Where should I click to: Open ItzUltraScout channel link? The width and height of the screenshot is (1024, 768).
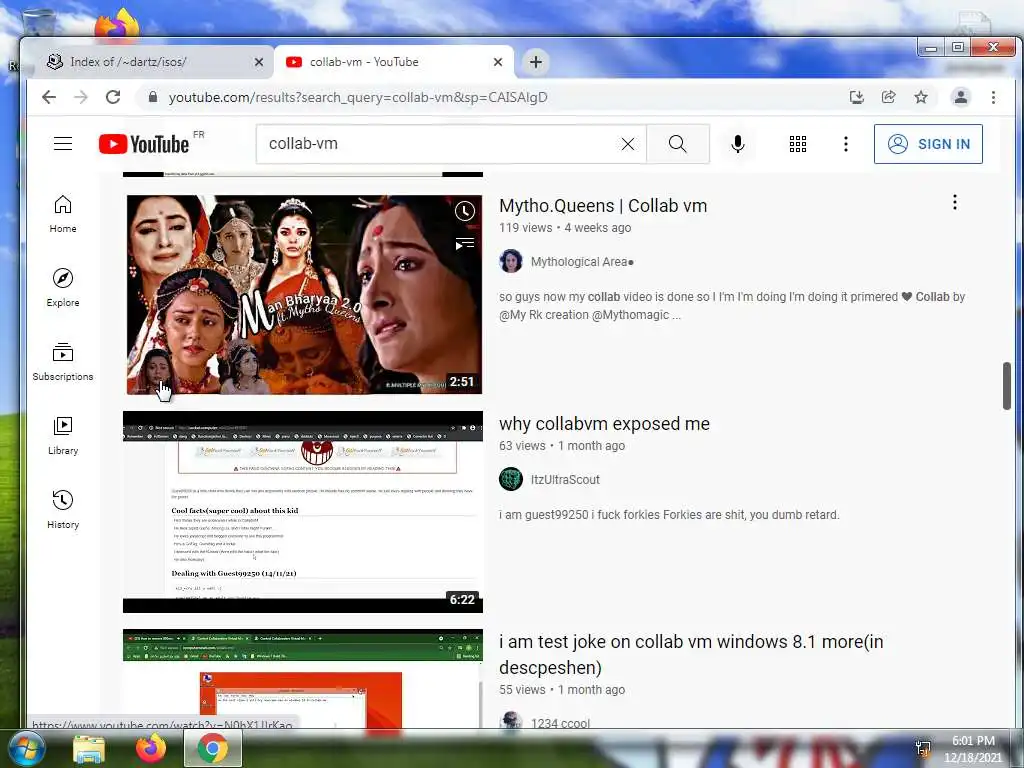(x=565, y=479)
